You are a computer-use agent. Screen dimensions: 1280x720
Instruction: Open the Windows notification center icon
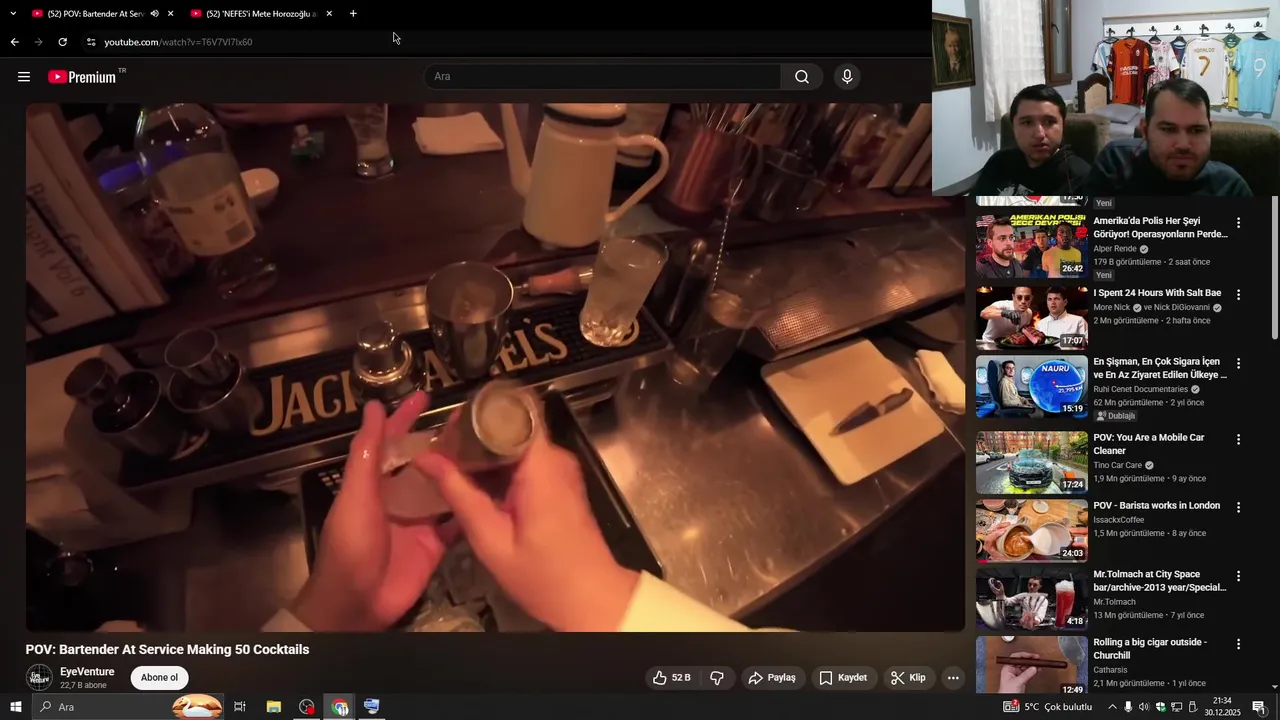1259,707
